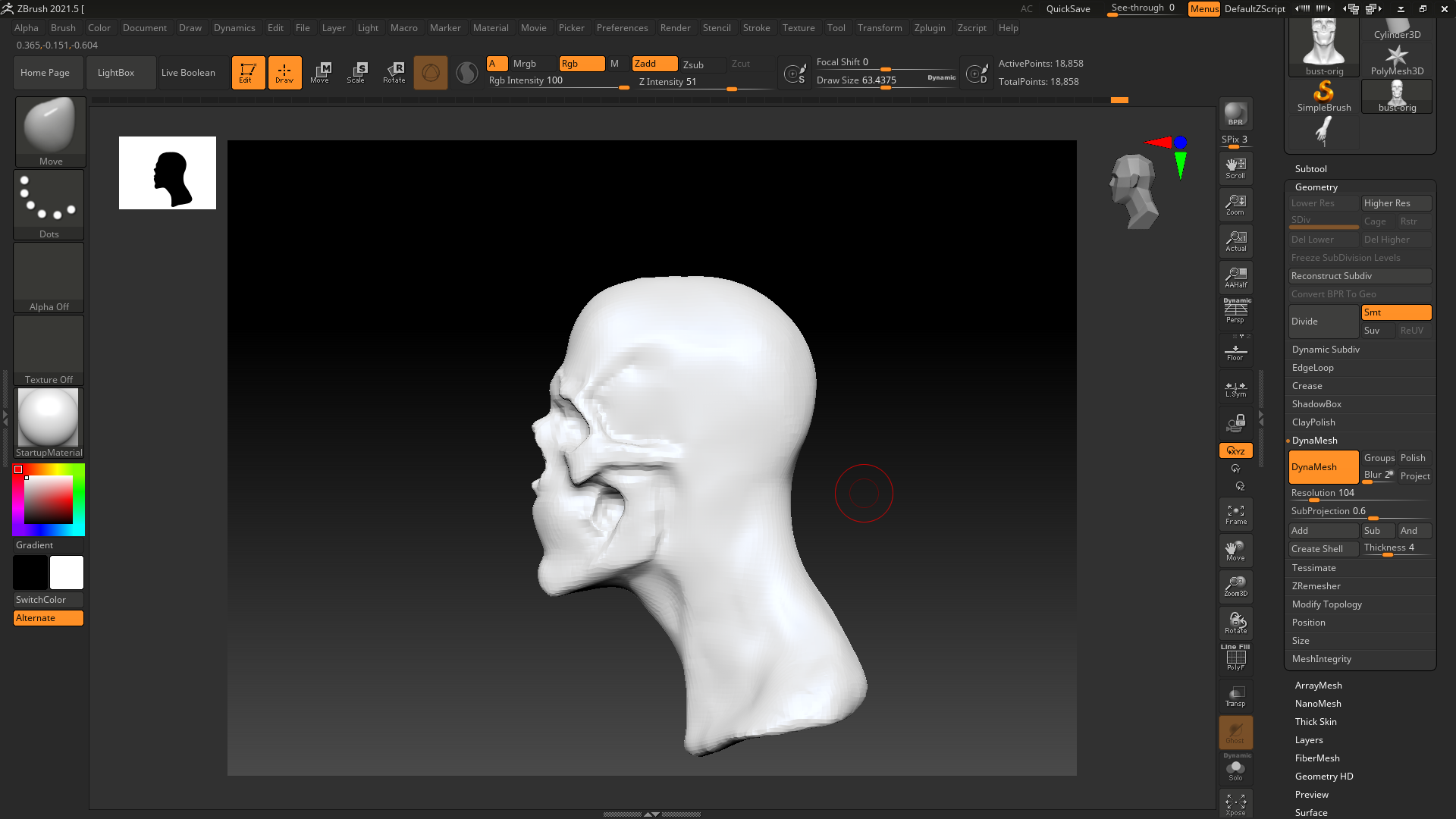Expand the Subtool palette section

tap(1310, 169)
